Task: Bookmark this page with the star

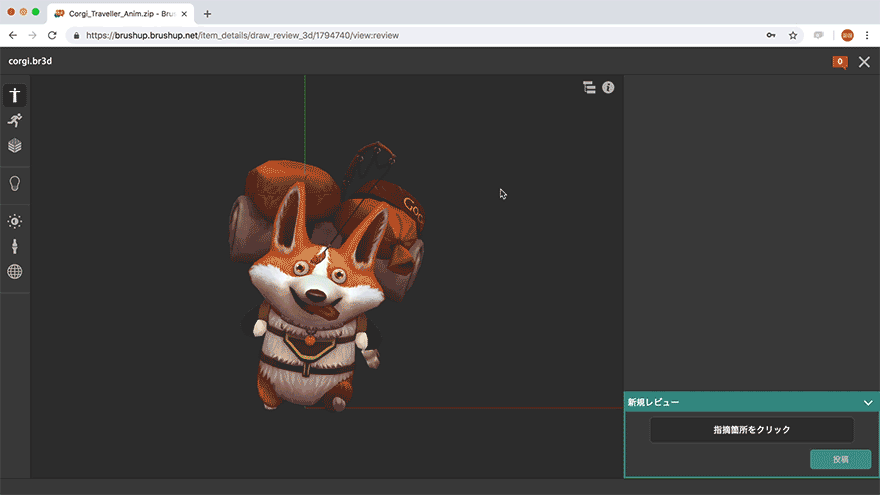Action: pyautogui.click(x=793, y=35)
